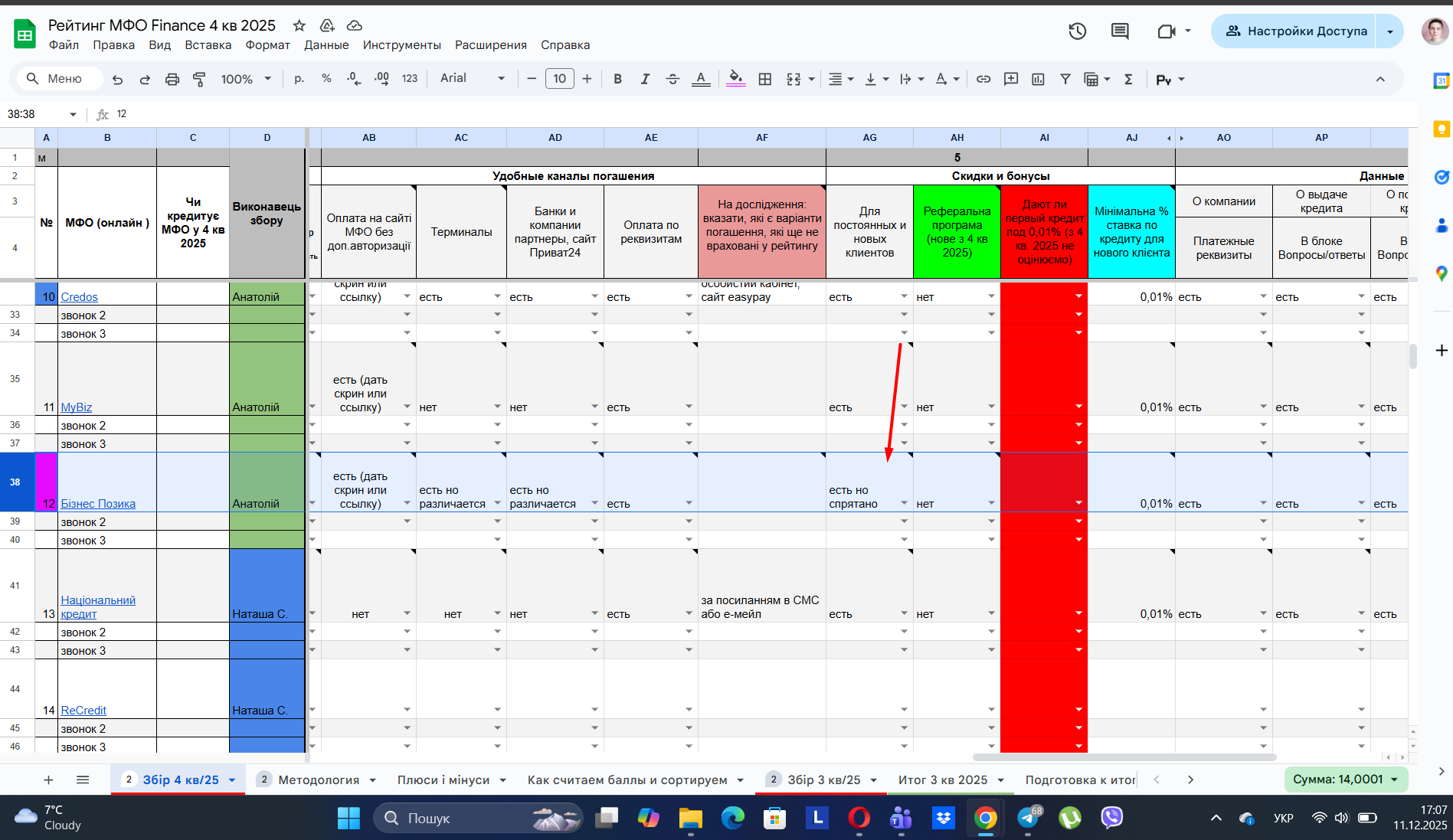Insert a chart from the toolbar

pos(1038,79)
